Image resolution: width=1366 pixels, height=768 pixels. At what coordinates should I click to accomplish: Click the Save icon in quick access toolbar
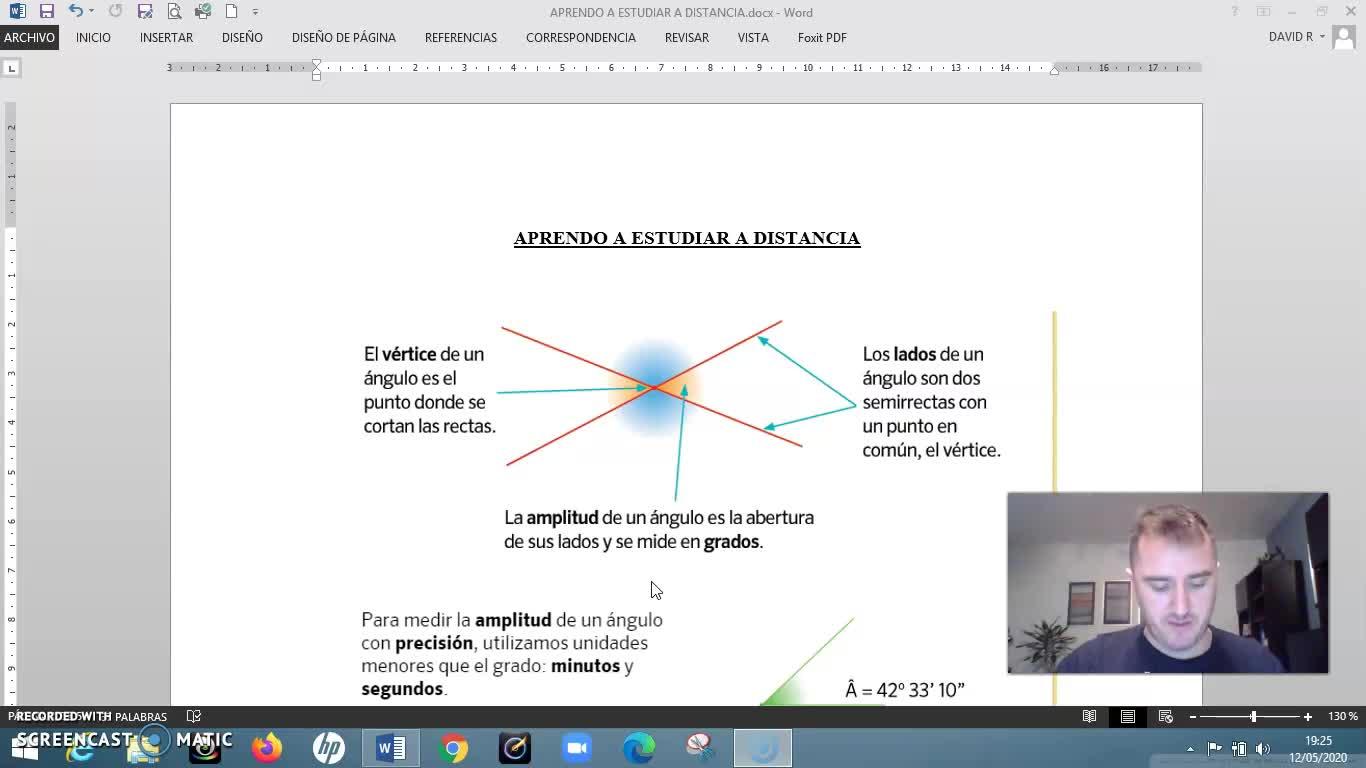pos(46,12)
